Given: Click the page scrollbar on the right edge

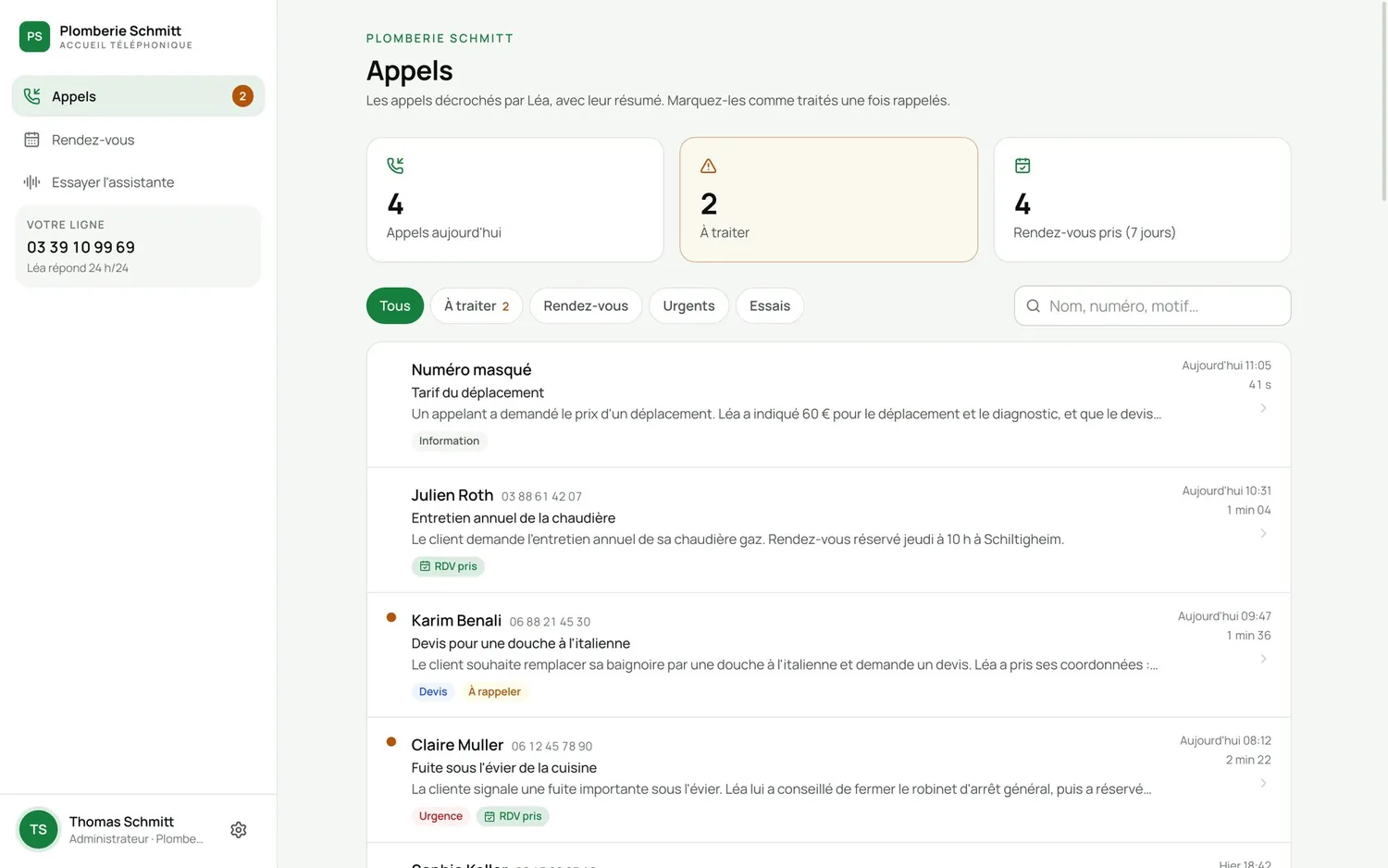Looking at the screenshot, I should [1383, 102].
